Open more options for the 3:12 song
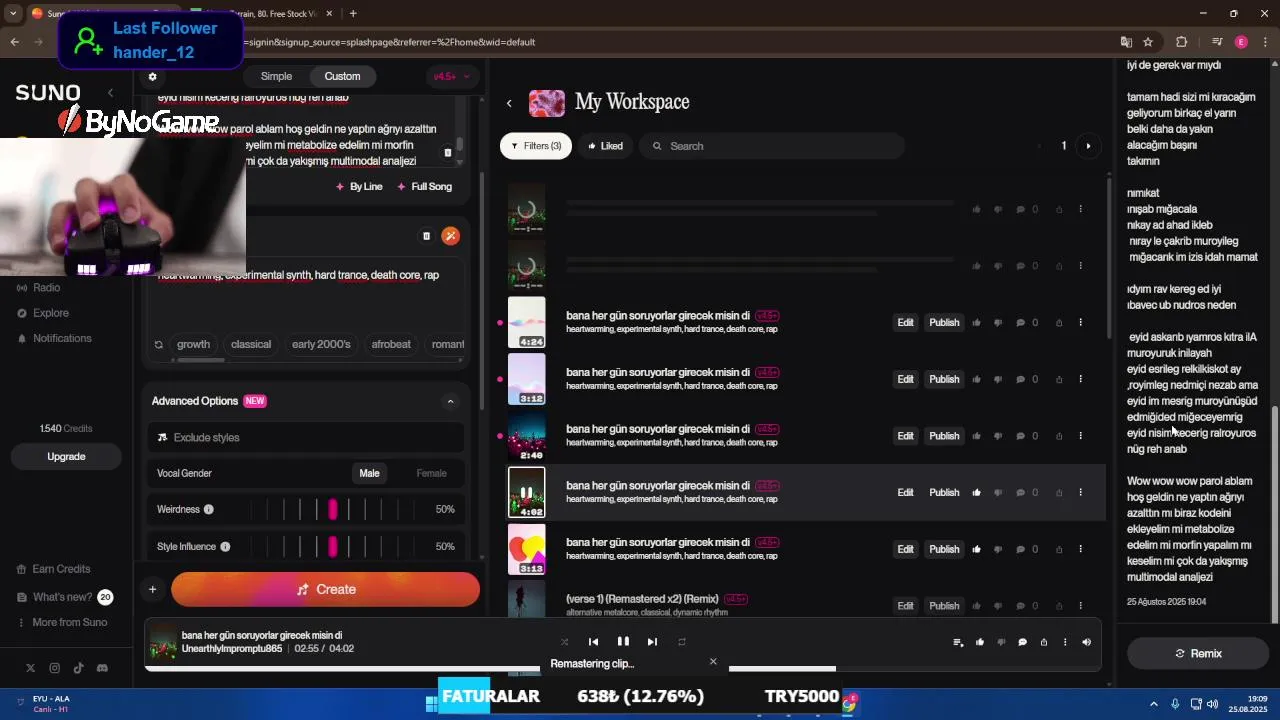 pyautogui.click(x=1080, y=379)
